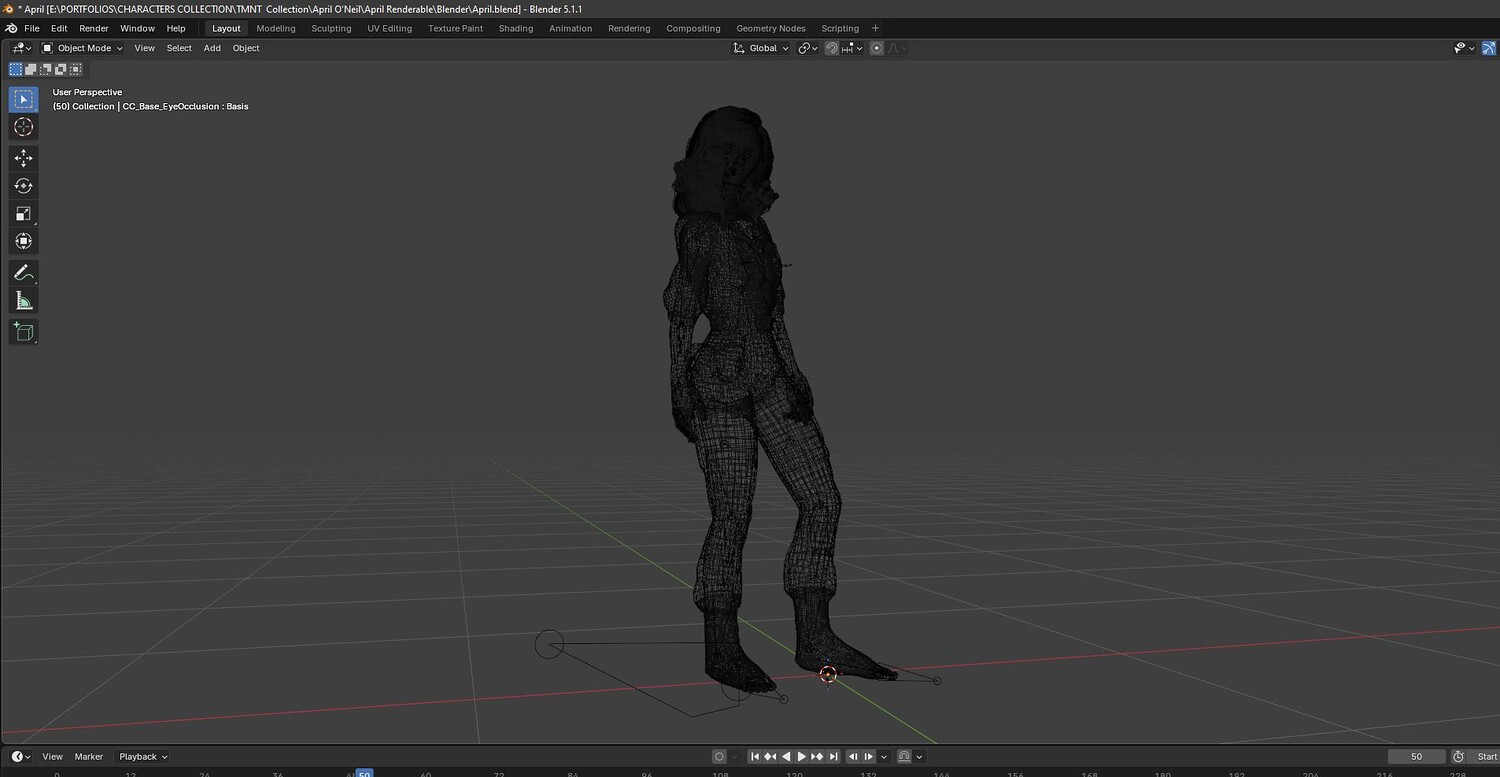Switch to the Compositing workspace tab
This screenshot has width=1500, height=777.
[693, 28]
